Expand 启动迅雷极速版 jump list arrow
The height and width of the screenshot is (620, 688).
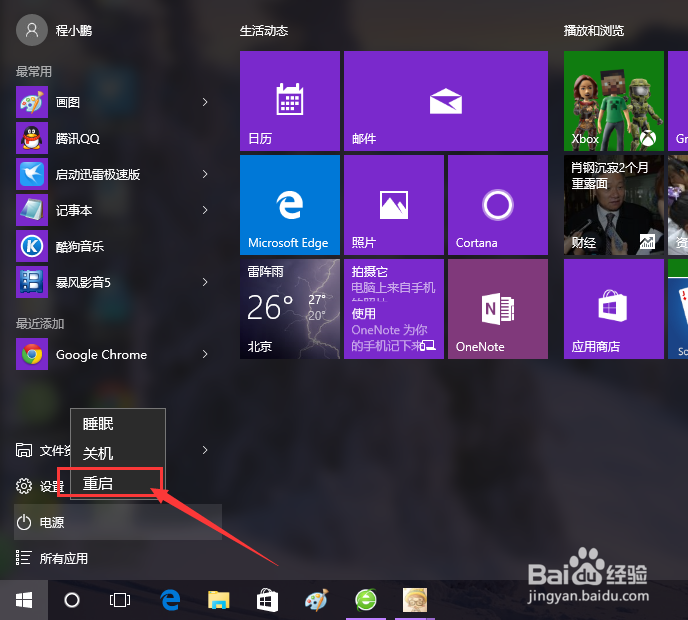pos(205,174)
